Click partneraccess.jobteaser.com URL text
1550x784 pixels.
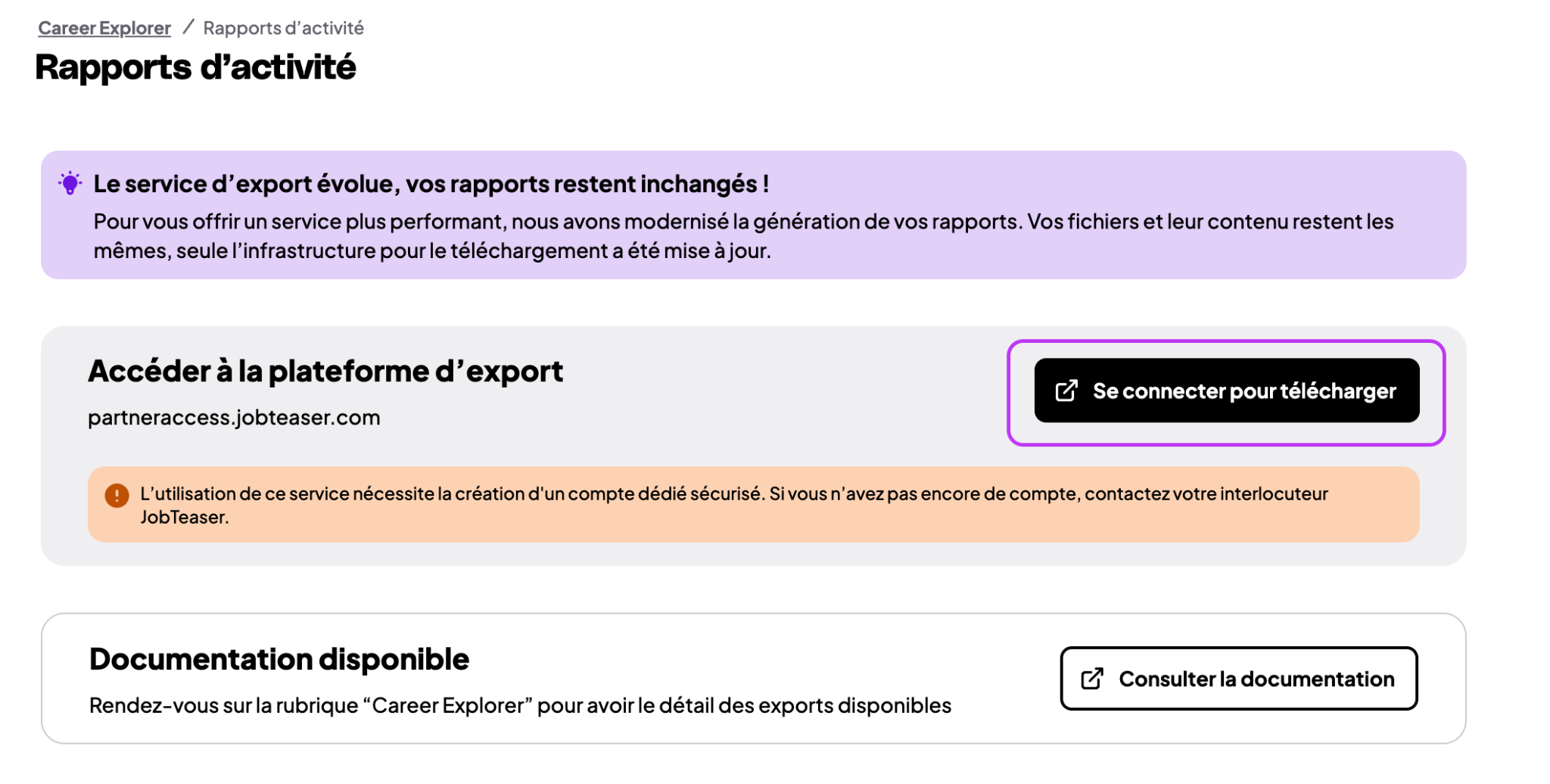pyautogui.click(x=234, y=418)
